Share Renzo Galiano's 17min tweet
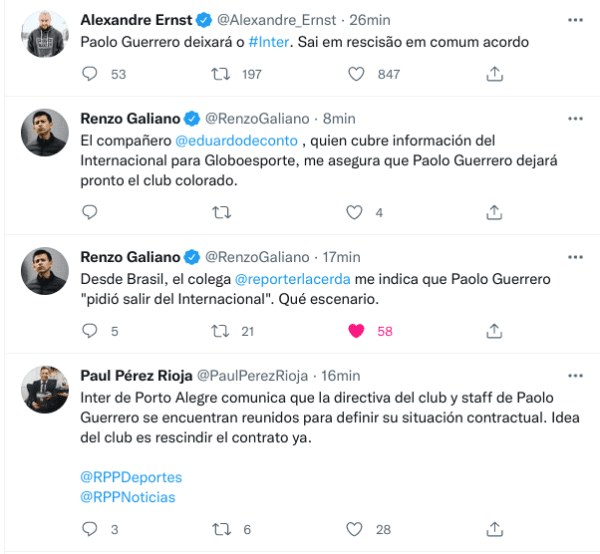 [494, 331]
